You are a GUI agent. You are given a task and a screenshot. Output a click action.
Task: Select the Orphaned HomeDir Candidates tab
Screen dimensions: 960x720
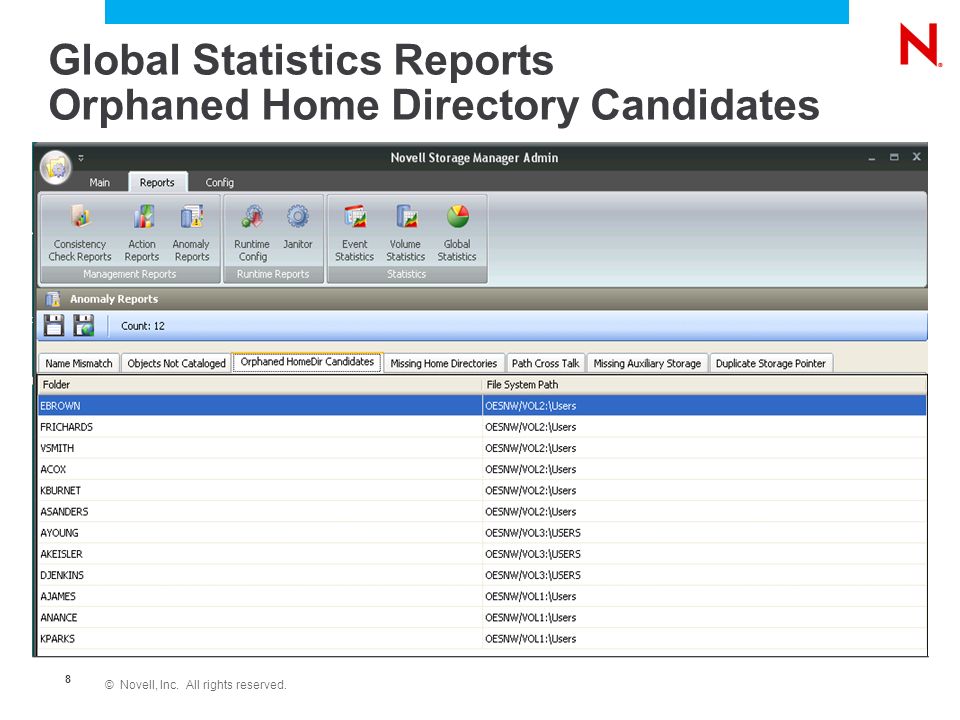click(x=307, y=362)
